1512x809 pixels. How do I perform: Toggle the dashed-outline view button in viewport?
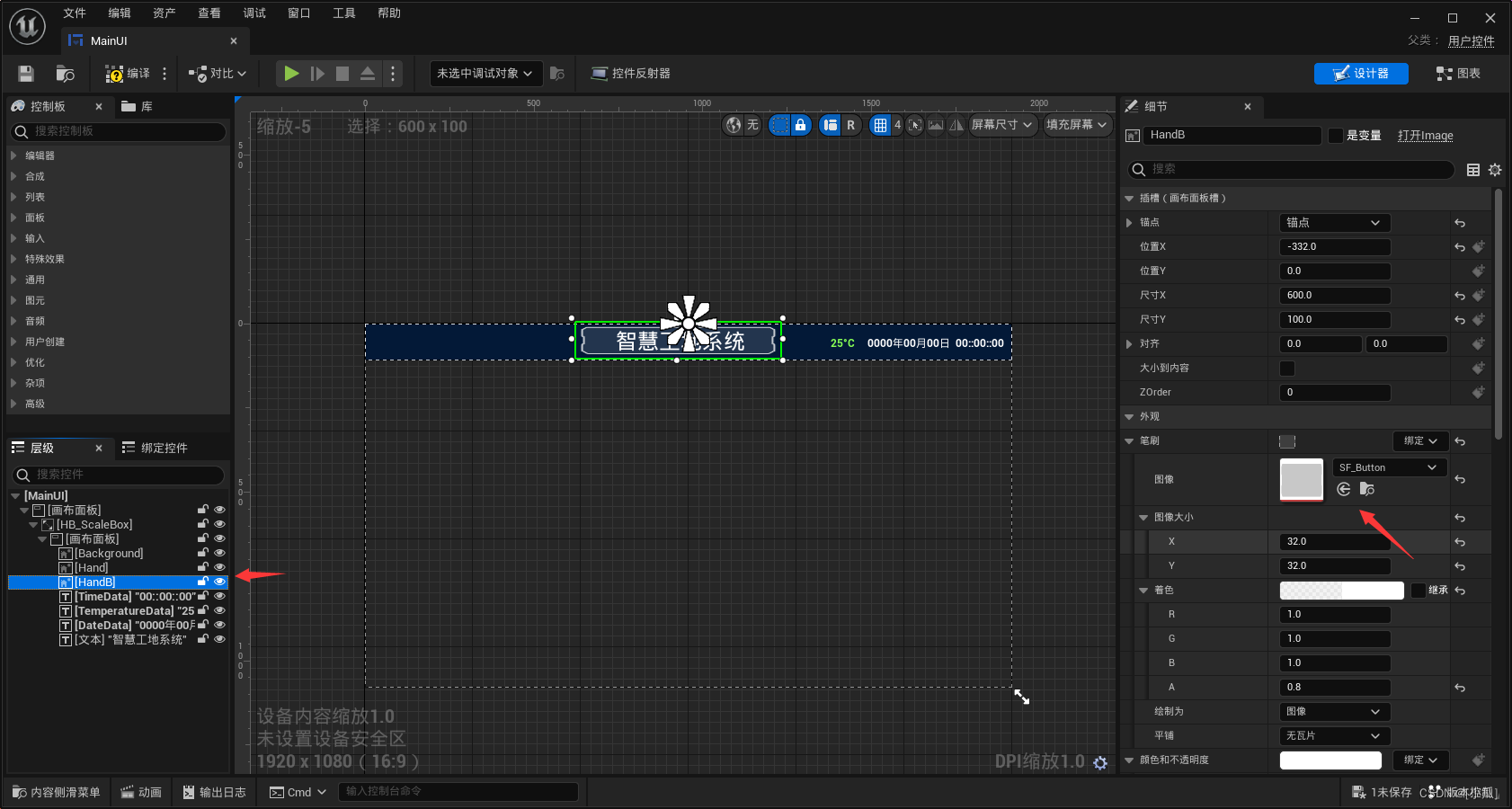[x=779, y=125]
